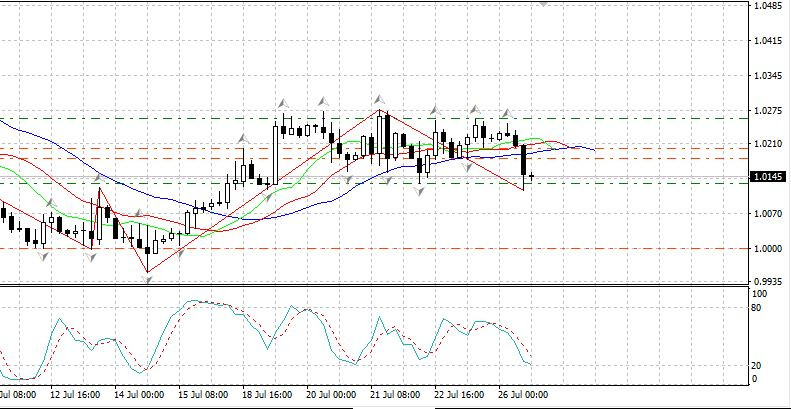
Task: Click the 18 Jul 16:00 time label
Action: 267,395
